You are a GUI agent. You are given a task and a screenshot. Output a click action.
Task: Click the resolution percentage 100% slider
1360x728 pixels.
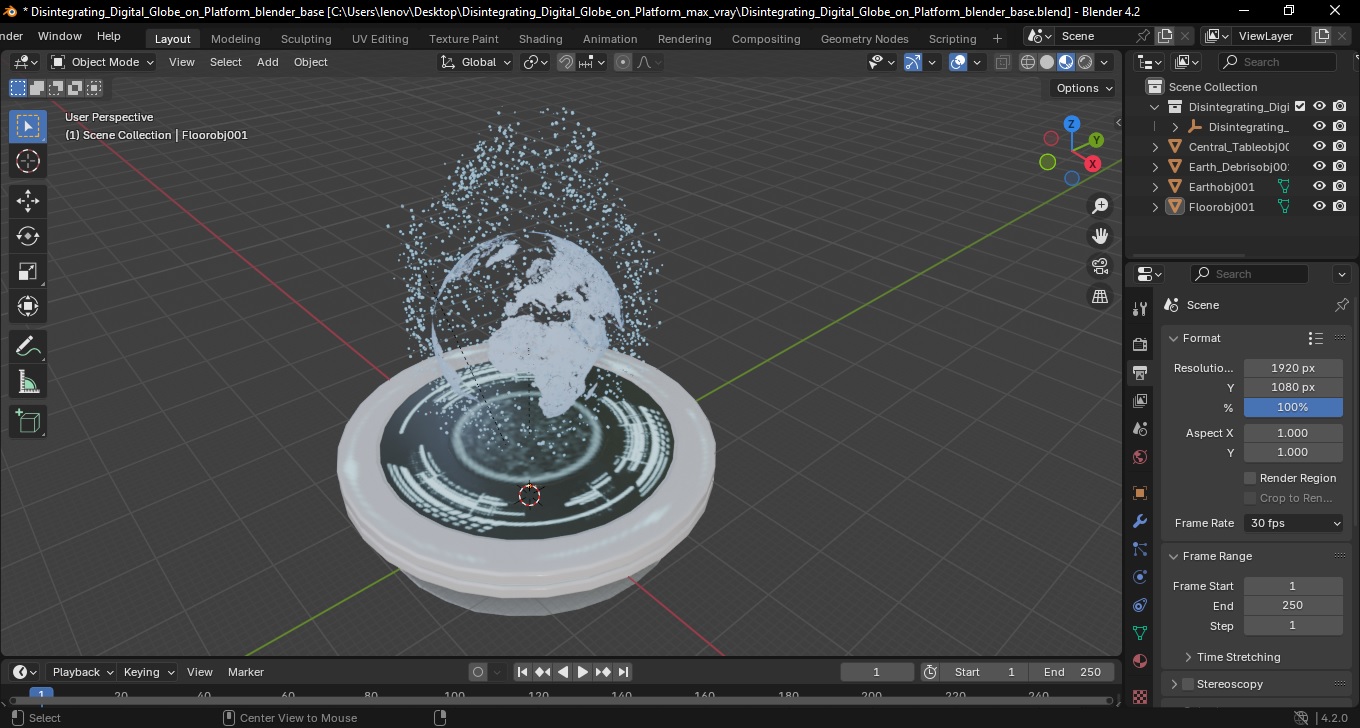1293,407
